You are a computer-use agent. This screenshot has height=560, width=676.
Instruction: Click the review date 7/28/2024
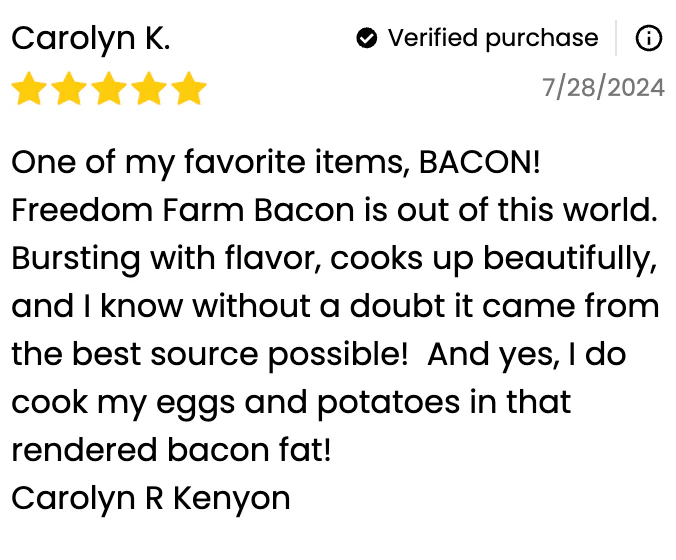(x=603, y=88)
